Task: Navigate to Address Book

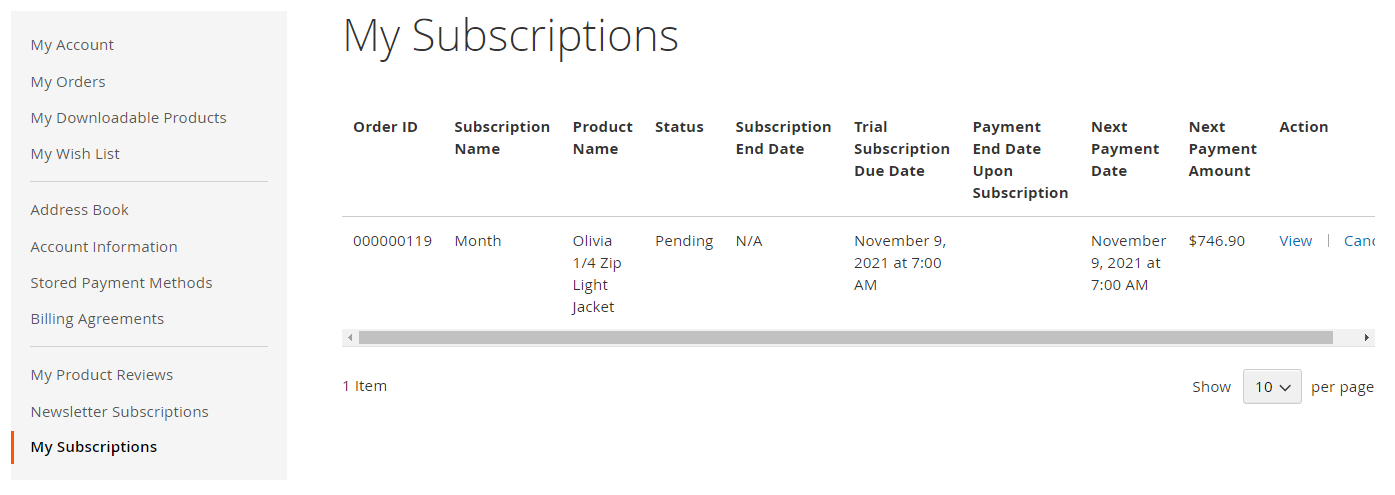Action: tap(80, 210)
